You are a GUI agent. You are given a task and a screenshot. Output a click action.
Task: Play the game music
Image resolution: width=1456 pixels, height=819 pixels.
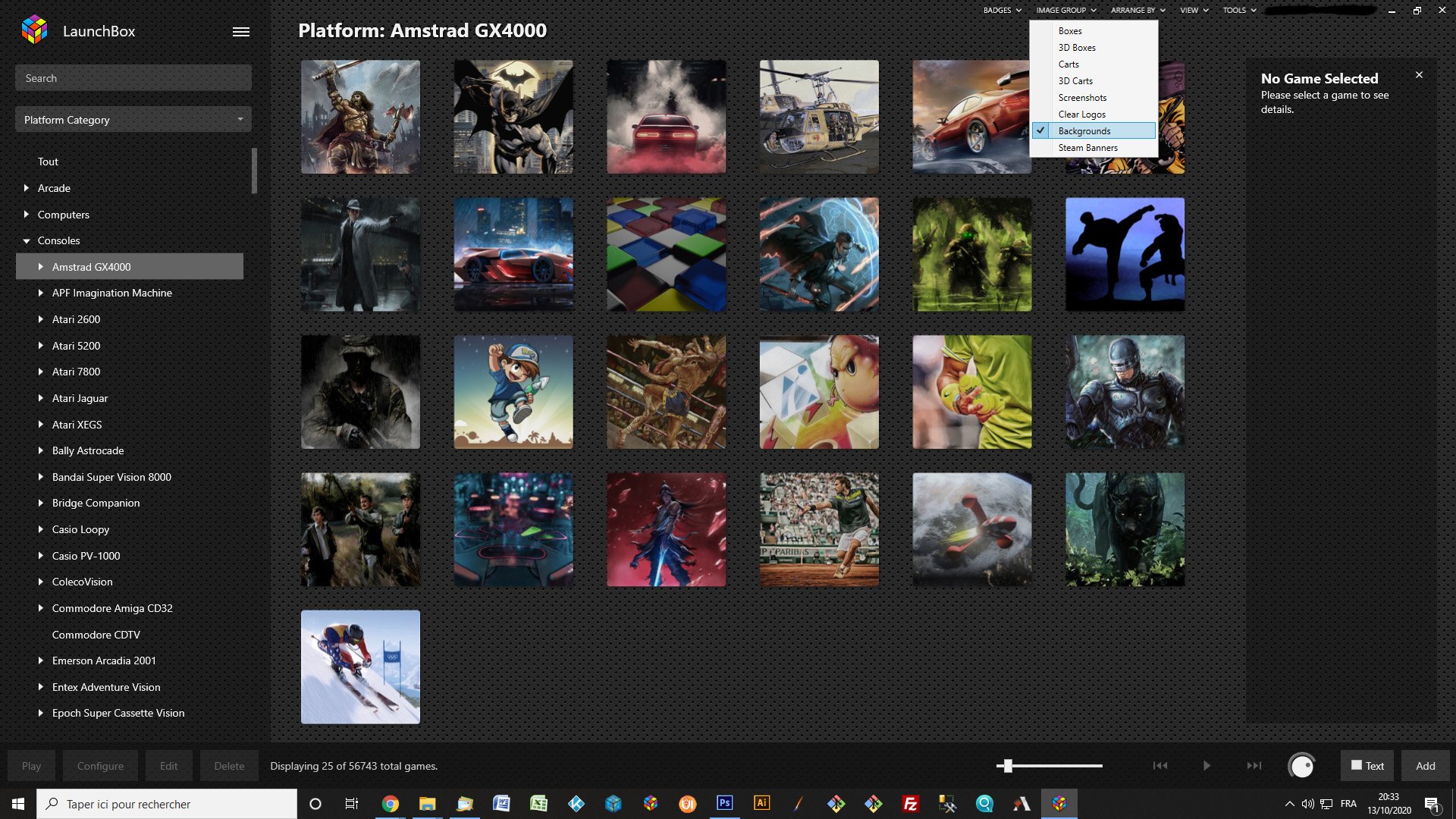(x=1207, y=766)
